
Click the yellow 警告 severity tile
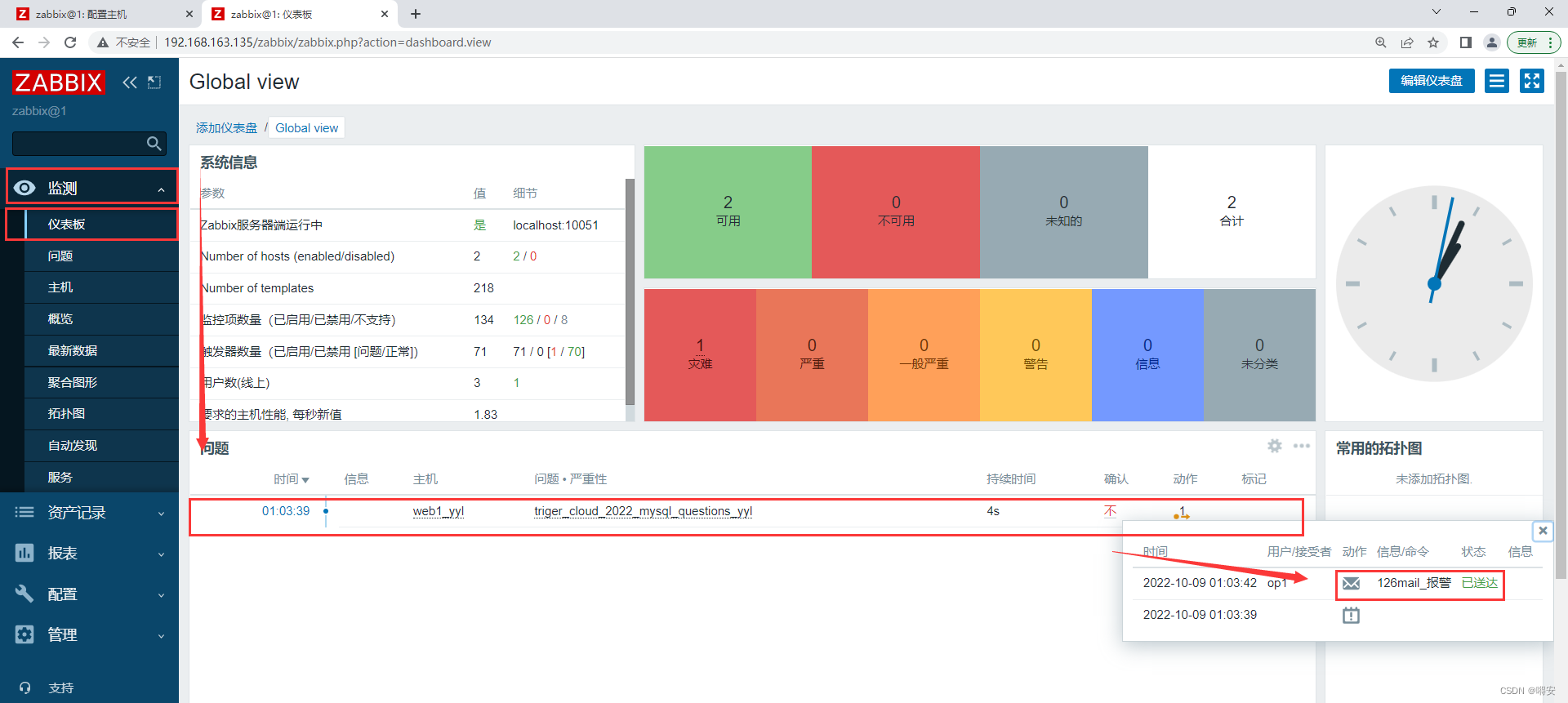pos(1036,355)
